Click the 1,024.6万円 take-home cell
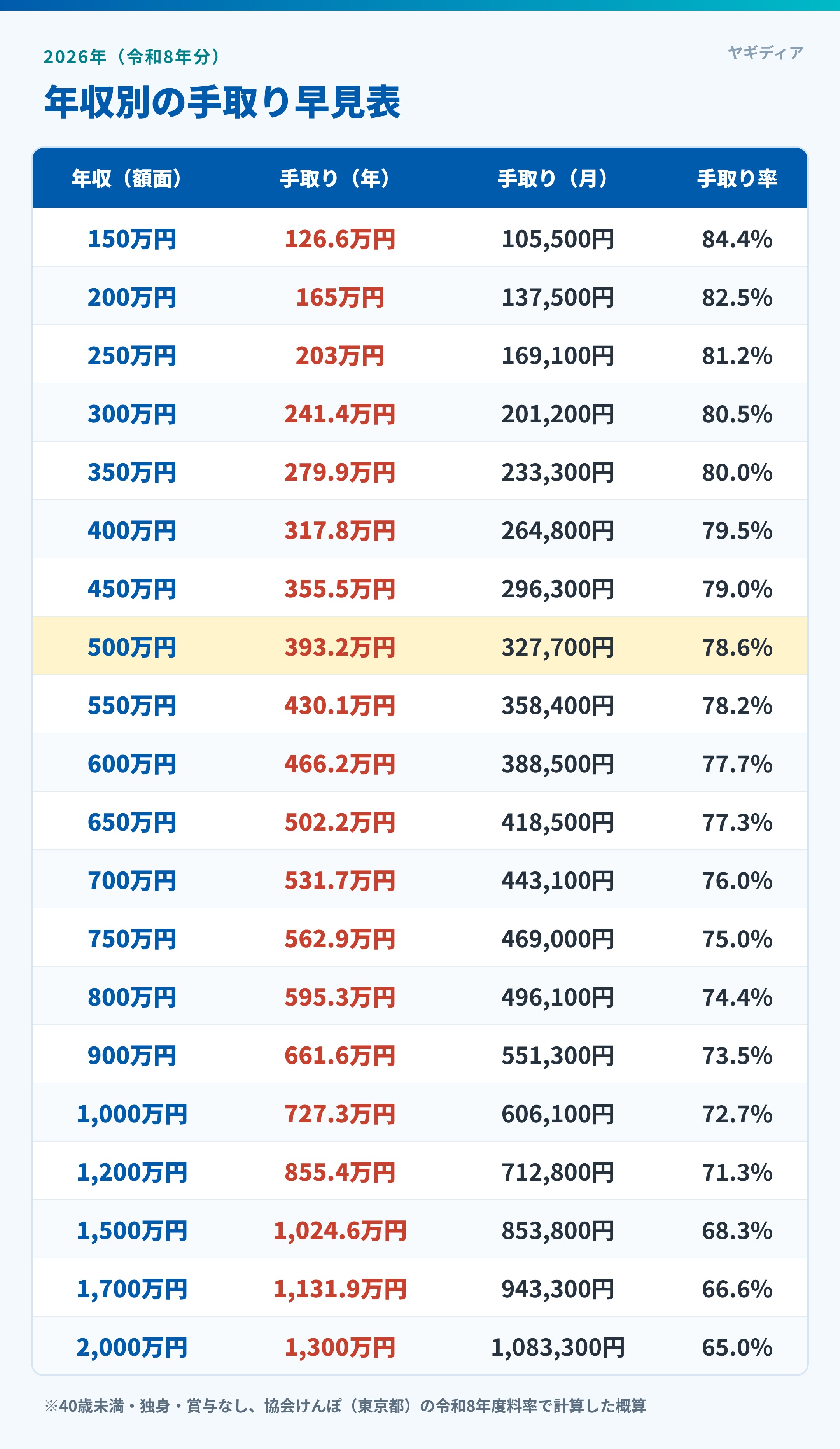The width and height of the screenshot is (840, 1449). 340,1231
